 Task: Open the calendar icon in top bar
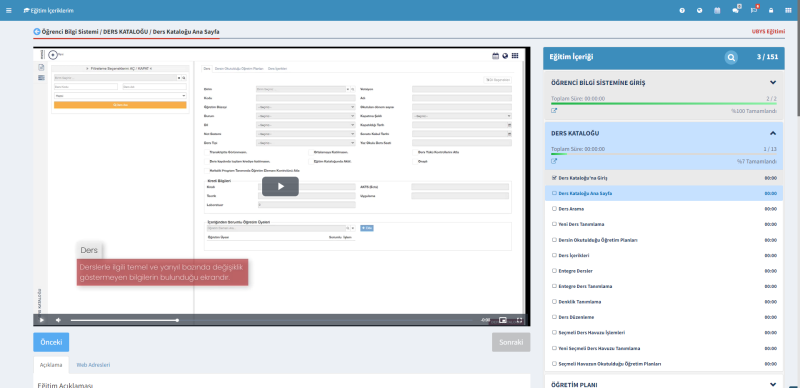(717, 10)
